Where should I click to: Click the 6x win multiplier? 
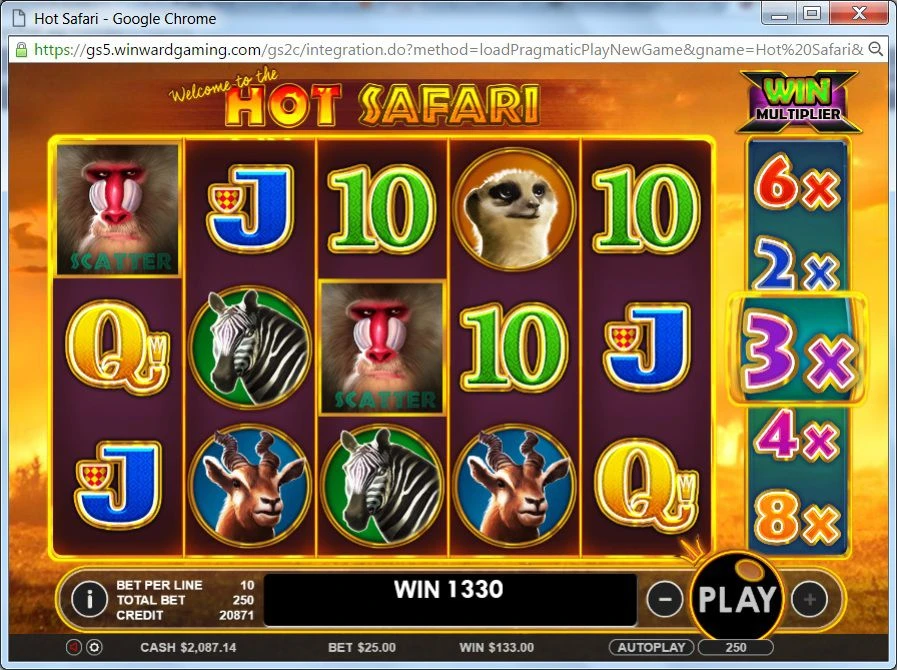point(797,183)
